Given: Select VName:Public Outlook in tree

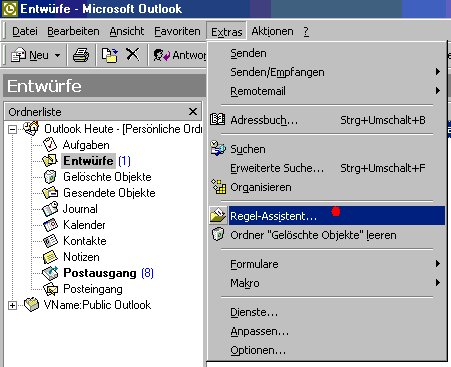Looking at the screenshot, I should (97, 305).
